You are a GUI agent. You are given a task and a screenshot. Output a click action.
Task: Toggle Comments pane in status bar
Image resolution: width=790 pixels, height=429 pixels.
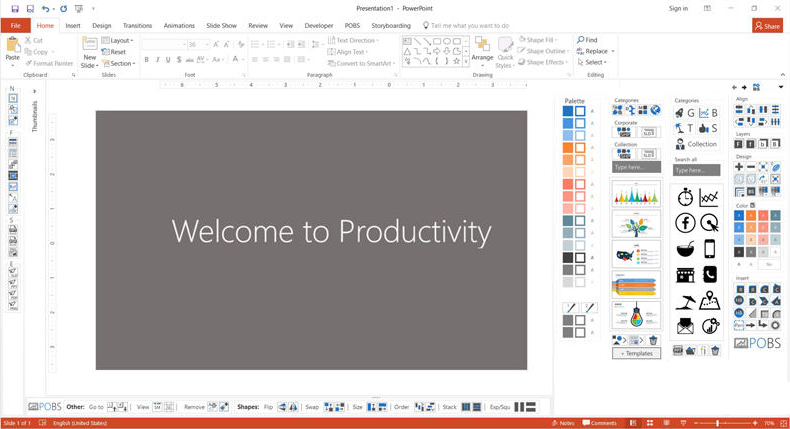tap(600, 423)
